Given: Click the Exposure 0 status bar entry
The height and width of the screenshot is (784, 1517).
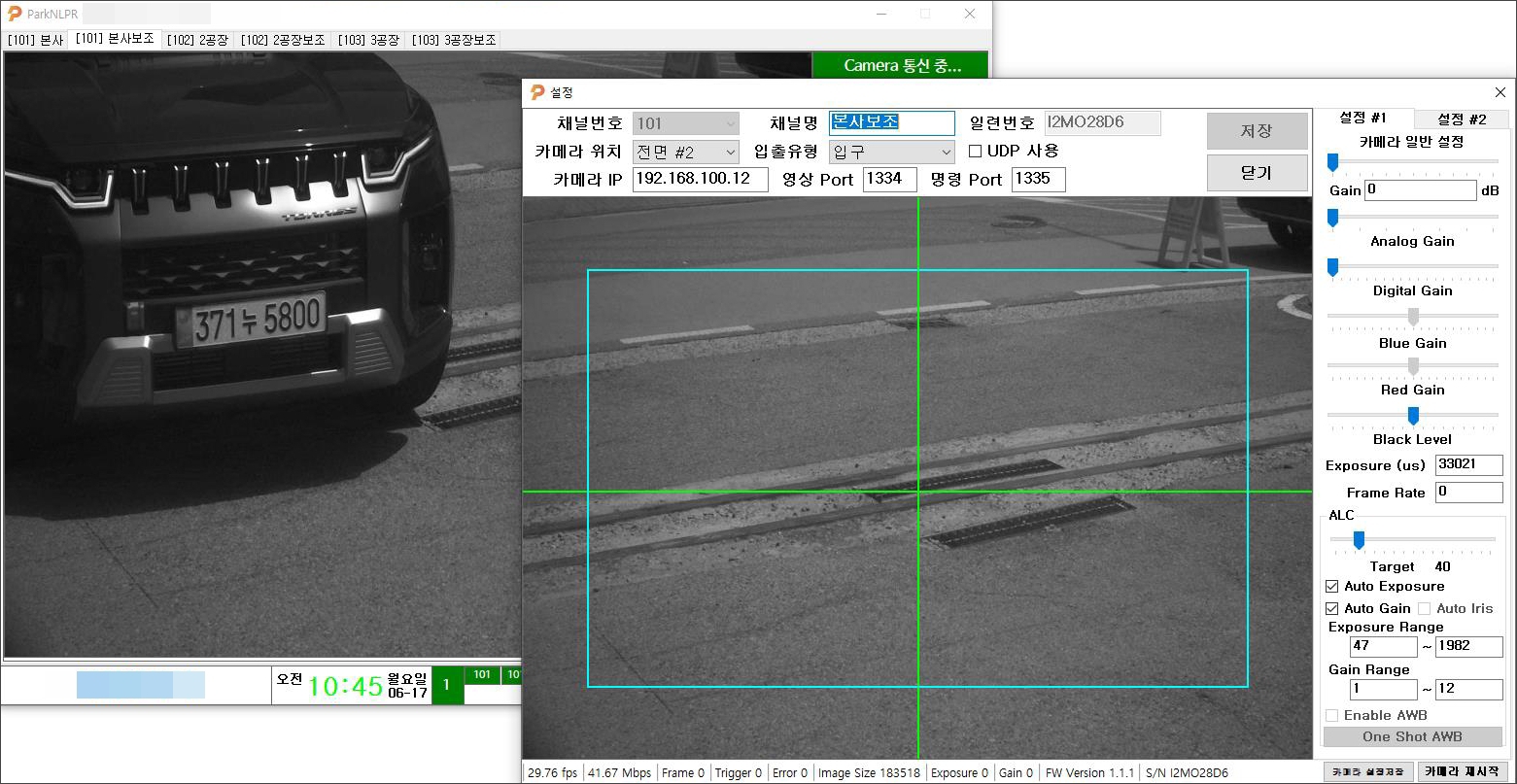Looking at the screenshot, I should (959, 773).
